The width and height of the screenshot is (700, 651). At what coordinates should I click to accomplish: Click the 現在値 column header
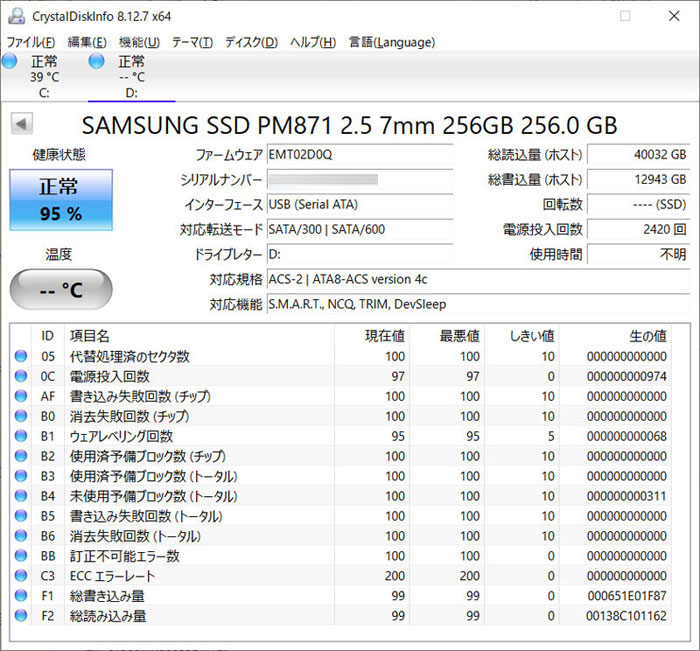point(372,336)
